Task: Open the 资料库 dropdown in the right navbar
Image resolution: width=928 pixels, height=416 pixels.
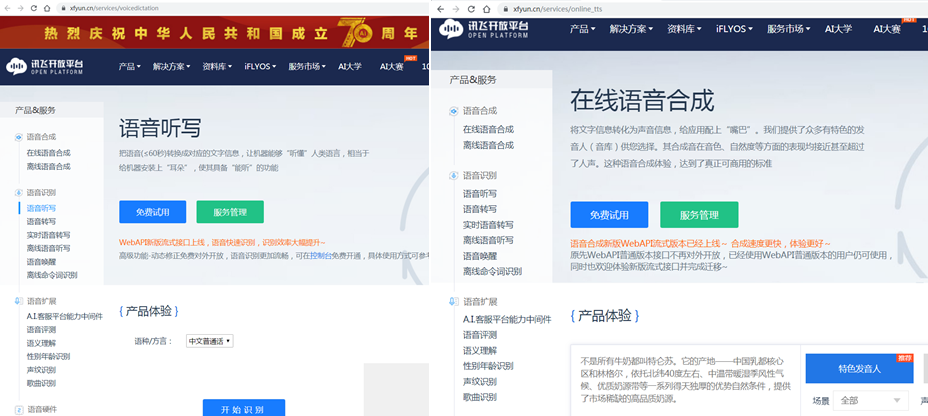Action: (684, 29)
